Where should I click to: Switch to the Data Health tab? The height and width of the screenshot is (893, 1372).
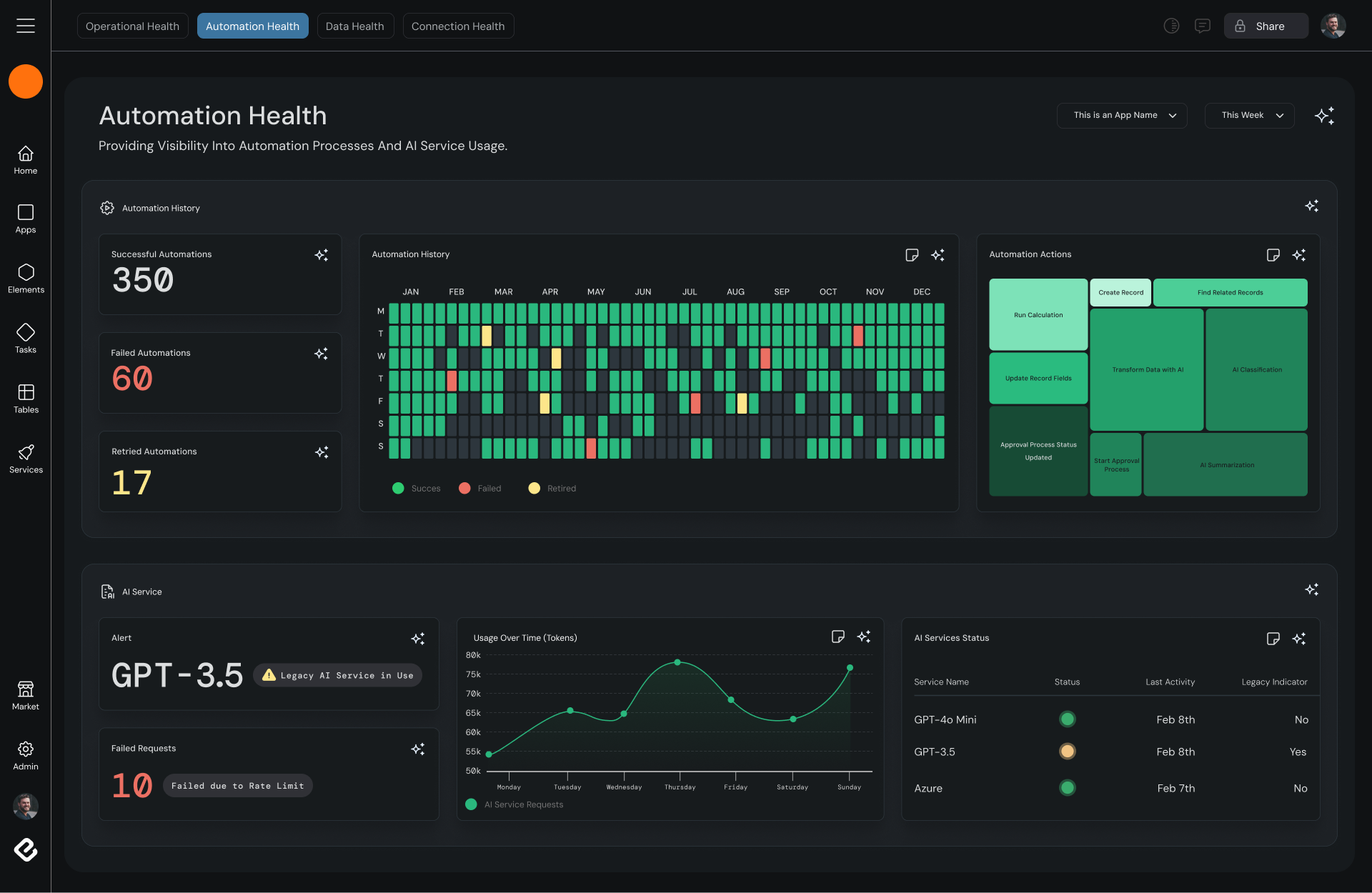click(355, 26)
